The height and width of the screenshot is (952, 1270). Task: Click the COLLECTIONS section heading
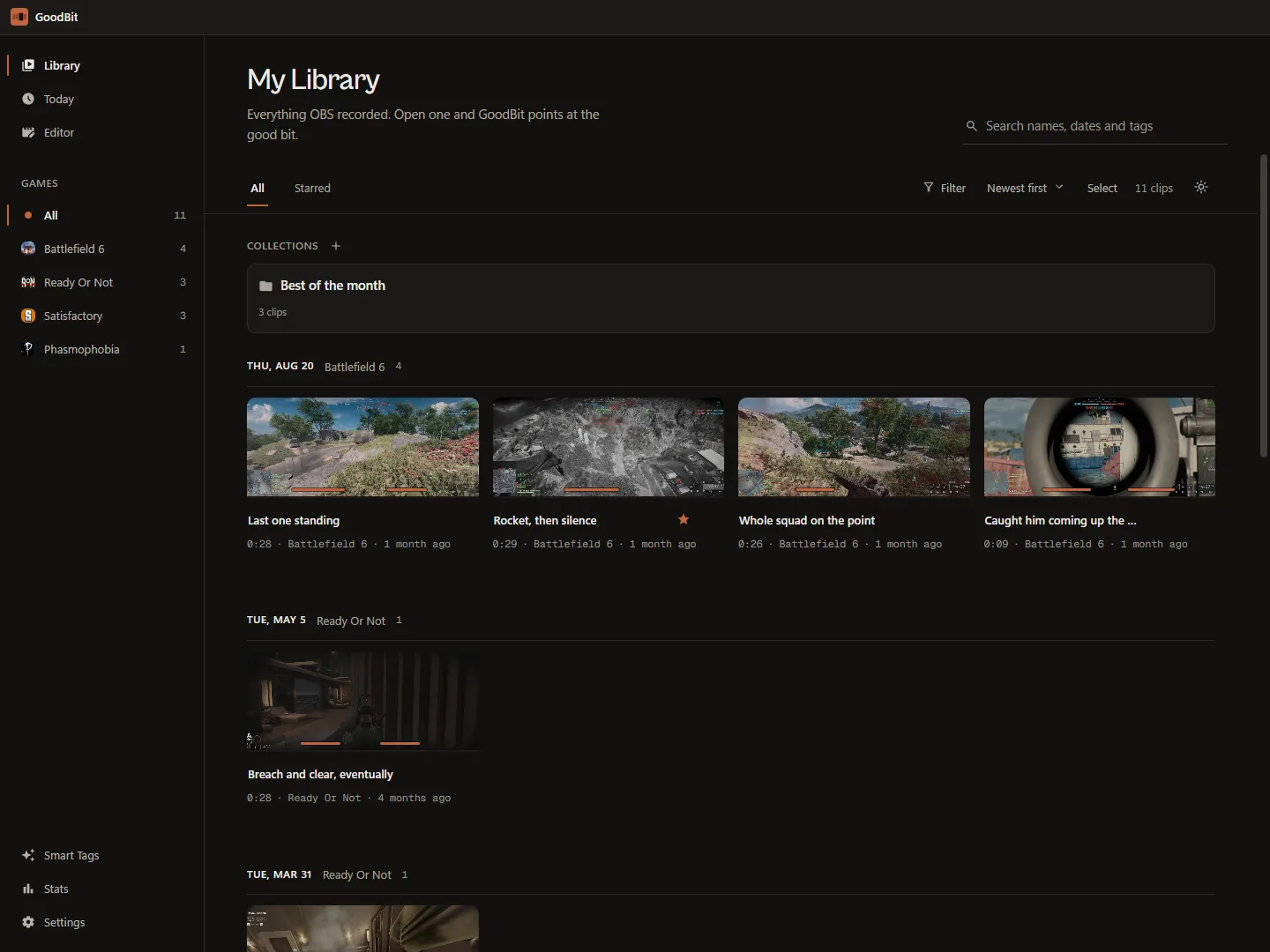coord(282,246)
